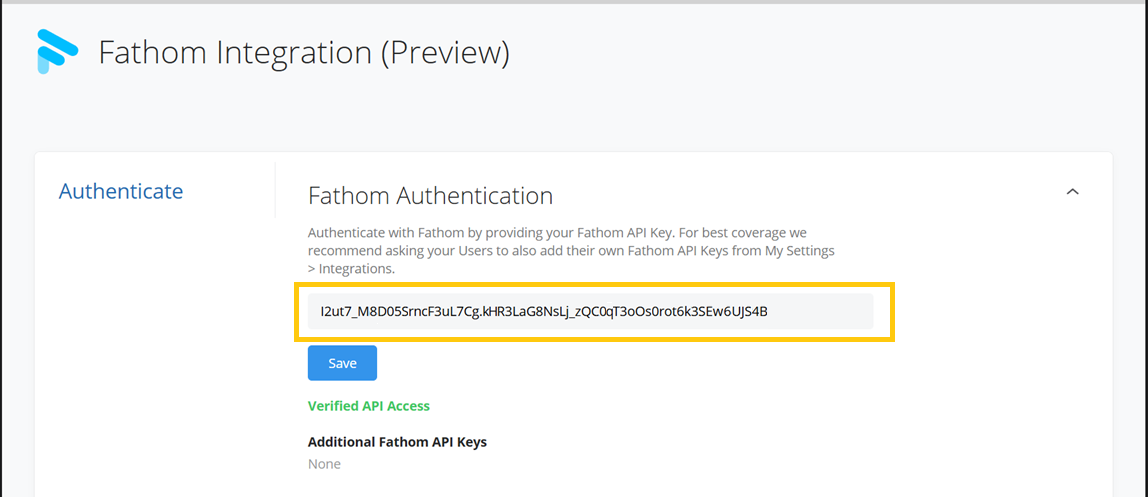Place cursor at start of API key 'I2ut7'

tap(321, 311)
